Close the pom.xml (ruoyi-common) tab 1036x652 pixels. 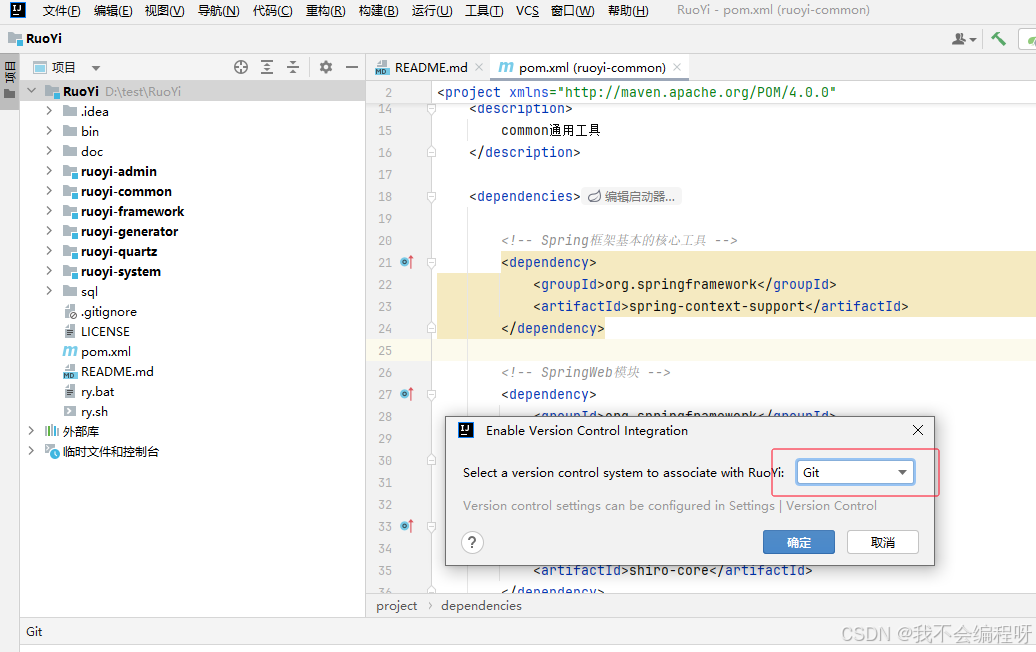[x=677, y=67]
